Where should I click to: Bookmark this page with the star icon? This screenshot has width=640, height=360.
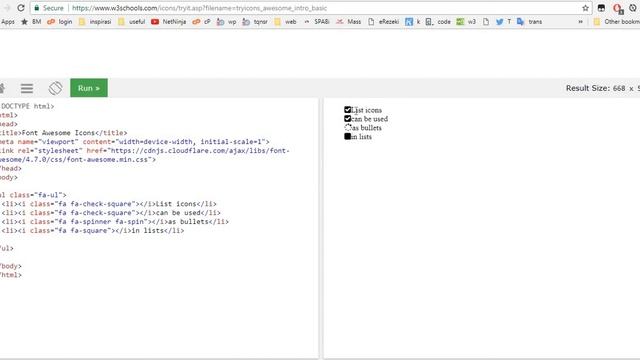coord(585,8)
